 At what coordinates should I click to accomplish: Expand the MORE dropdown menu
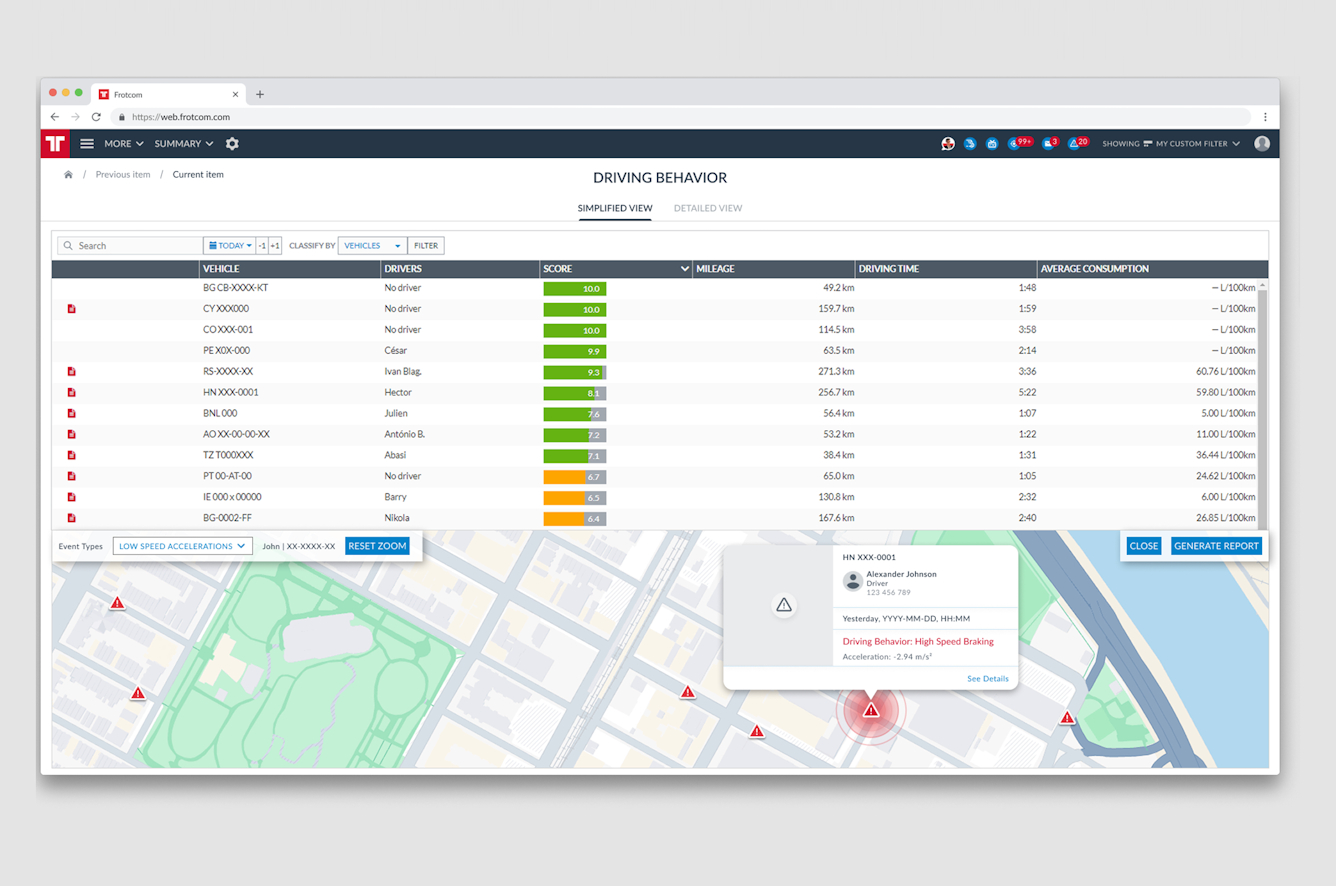coord(123,144)
